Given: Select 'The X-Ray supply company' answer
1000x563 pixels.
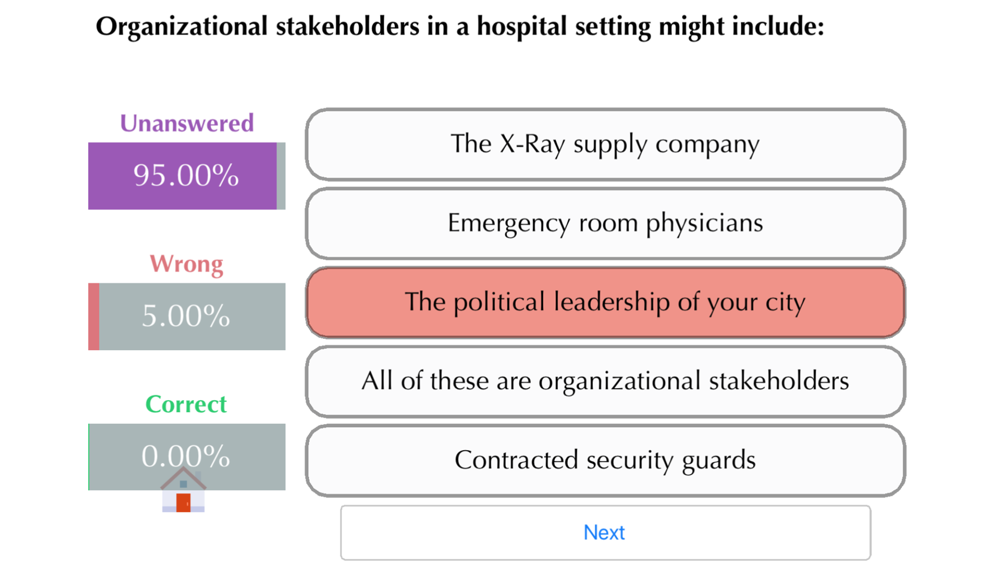Looking at the screenshot, I should (x=605, y=144).
